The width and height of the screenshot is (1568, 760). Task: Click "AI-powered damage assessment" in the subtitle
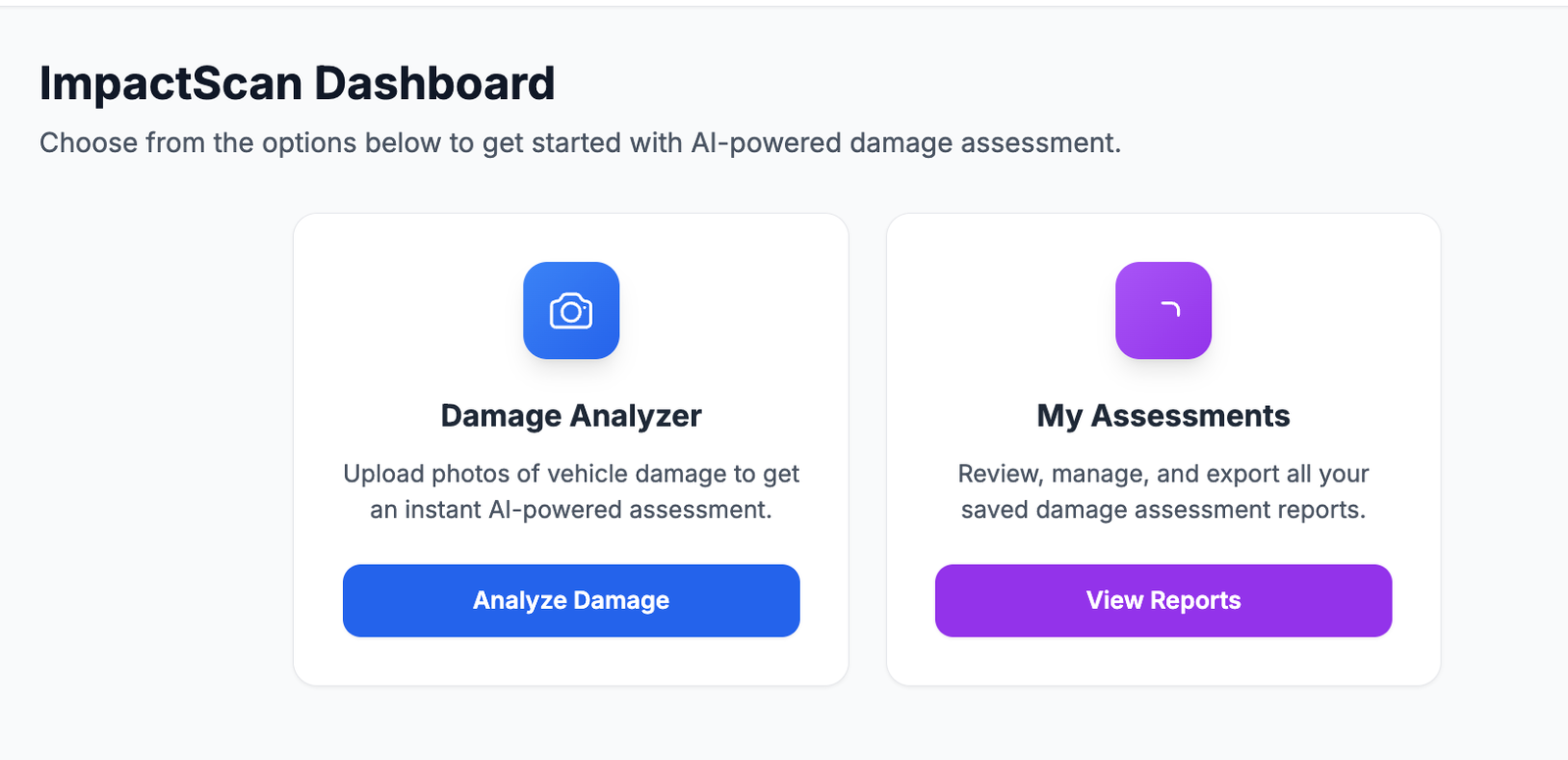click(905, 143)
